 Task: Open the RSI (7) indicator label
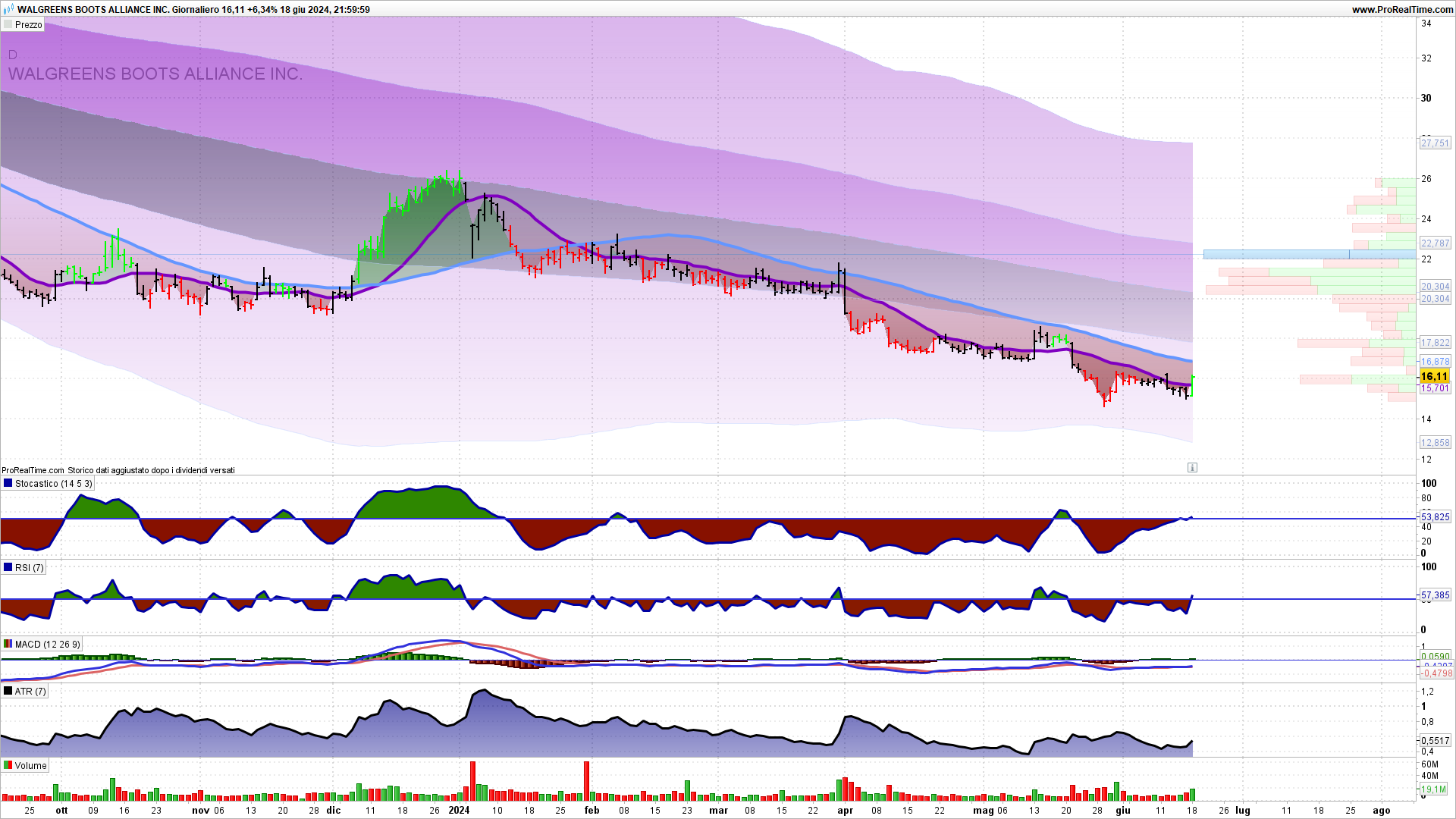(29, 567)
